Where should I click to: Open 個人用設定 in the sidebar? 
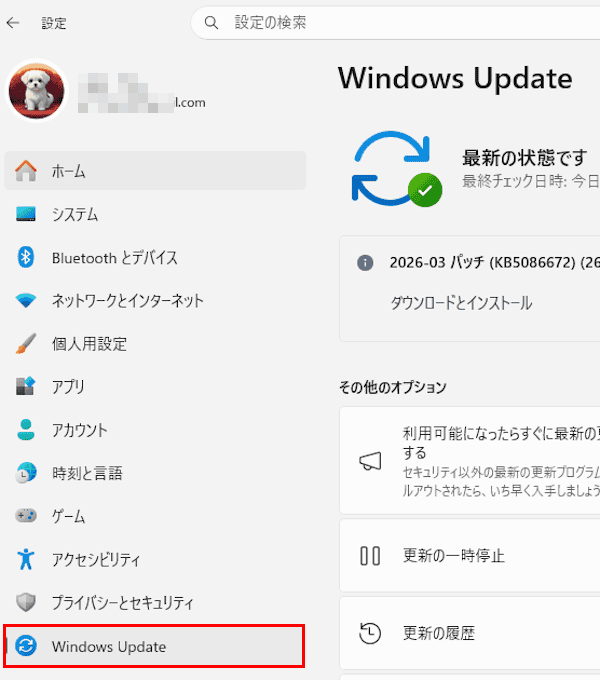(155, 343)
